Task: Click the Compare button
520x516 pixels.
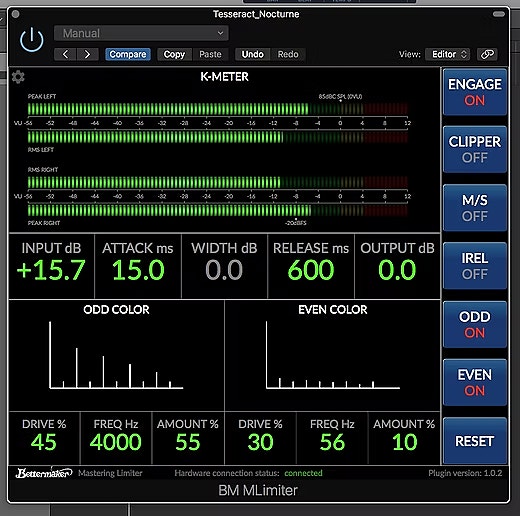Action: [128, 54]
